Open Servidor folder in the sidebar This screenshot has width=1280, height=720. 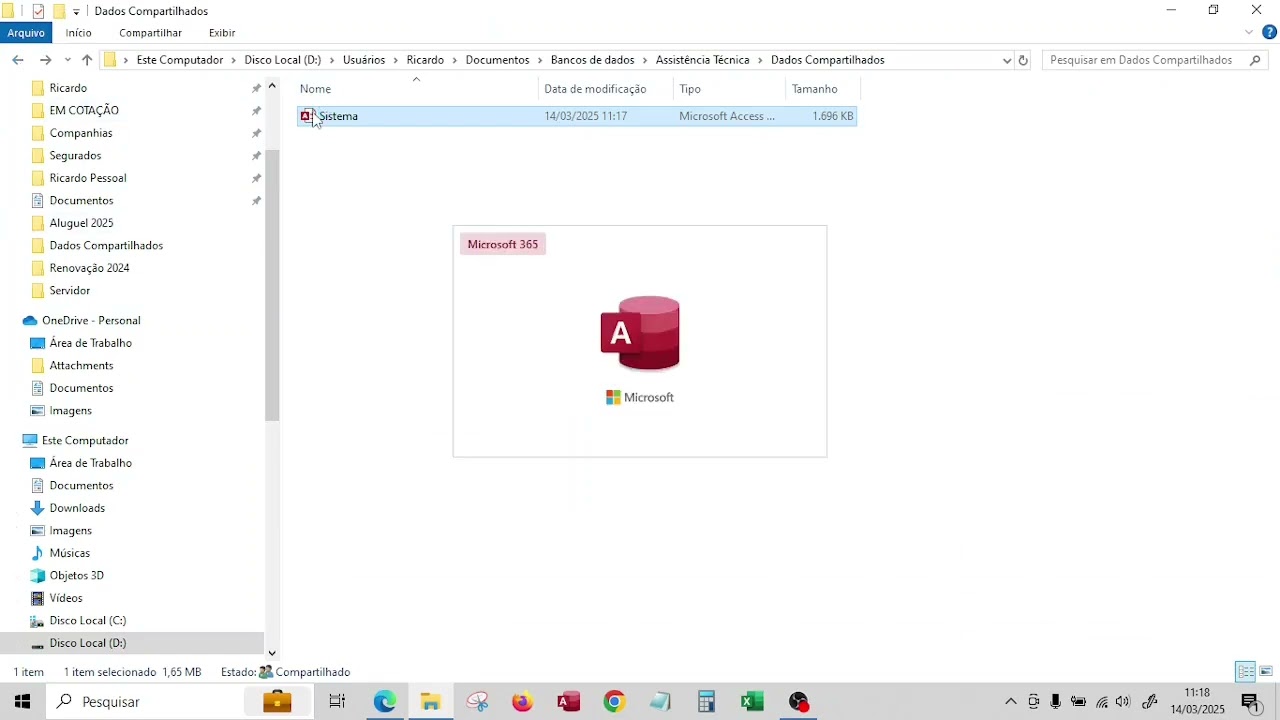coord(70,290)
